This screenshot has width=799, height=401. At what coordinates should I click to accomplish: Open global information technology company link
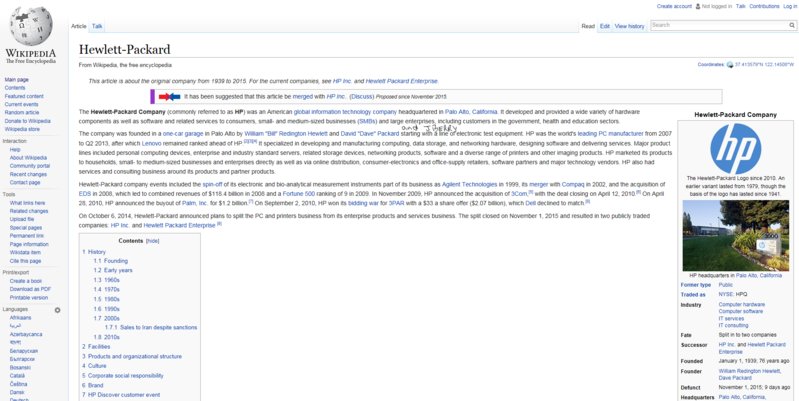345,112
